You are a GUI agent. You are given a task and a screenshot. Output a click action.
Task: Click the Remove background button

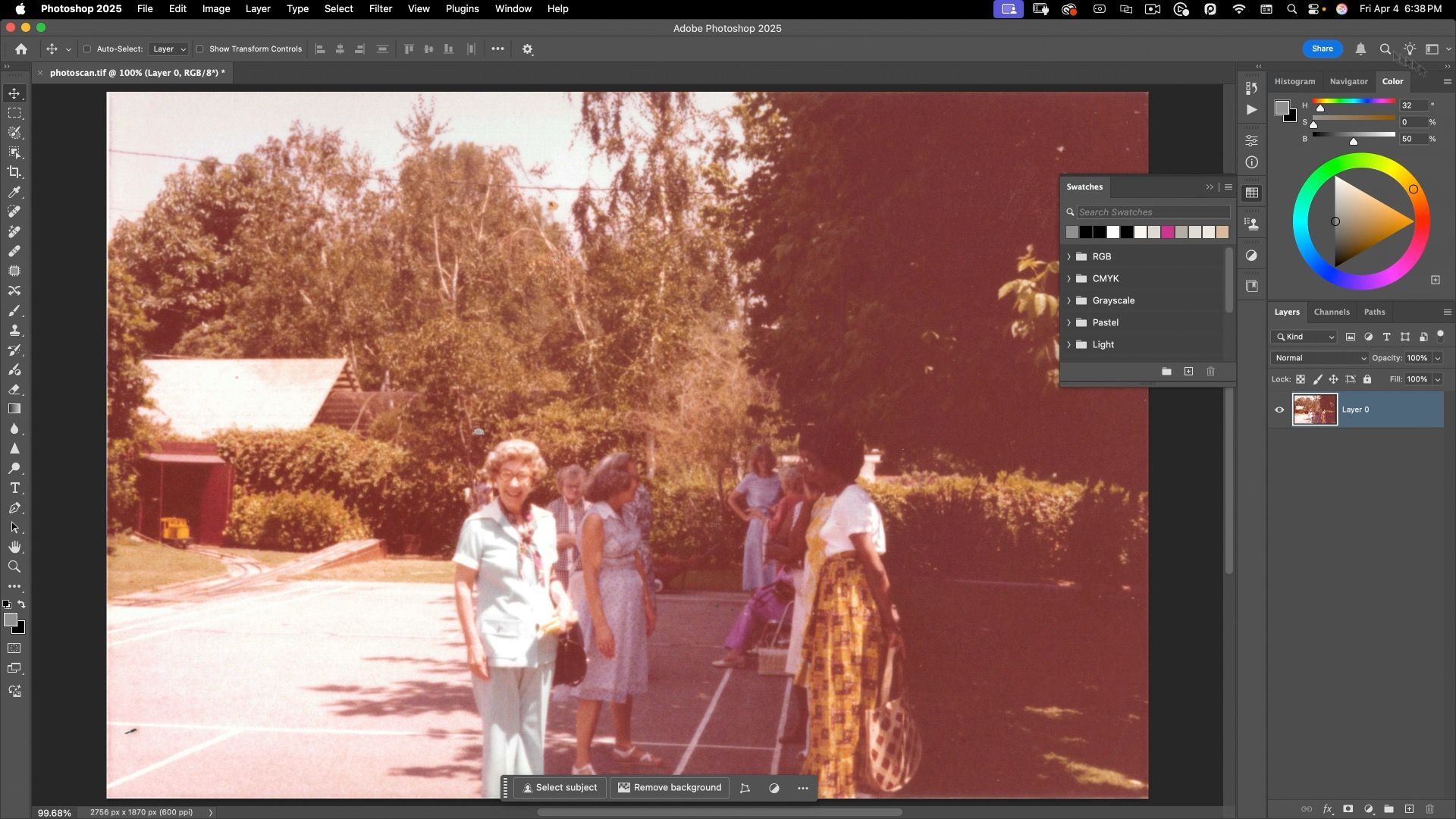pyautogui.click(x=670, y=788)
